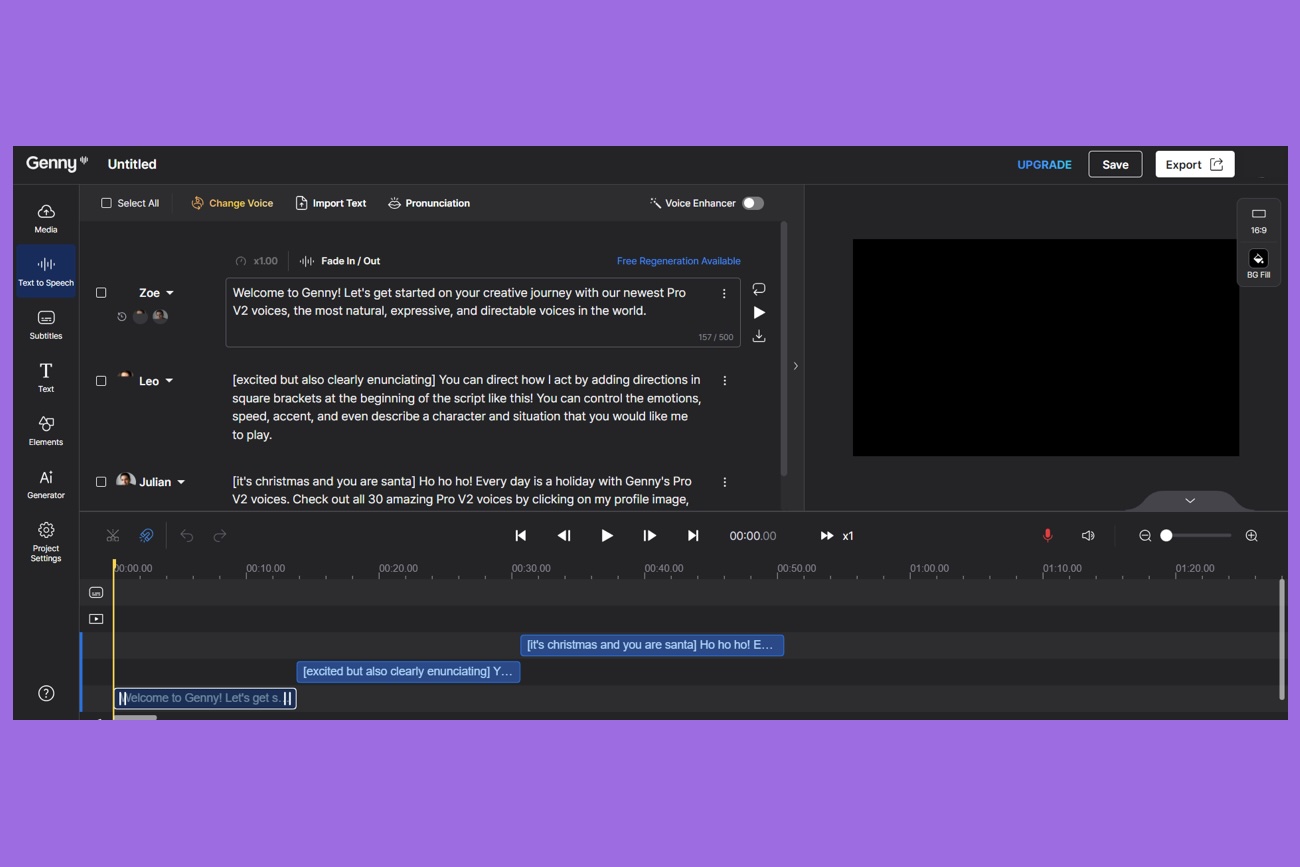Viewport: 1300px width, 867px height.
Task: Open the Text sidebar tab
Action: pyautogui.click(x=46, y=377)
